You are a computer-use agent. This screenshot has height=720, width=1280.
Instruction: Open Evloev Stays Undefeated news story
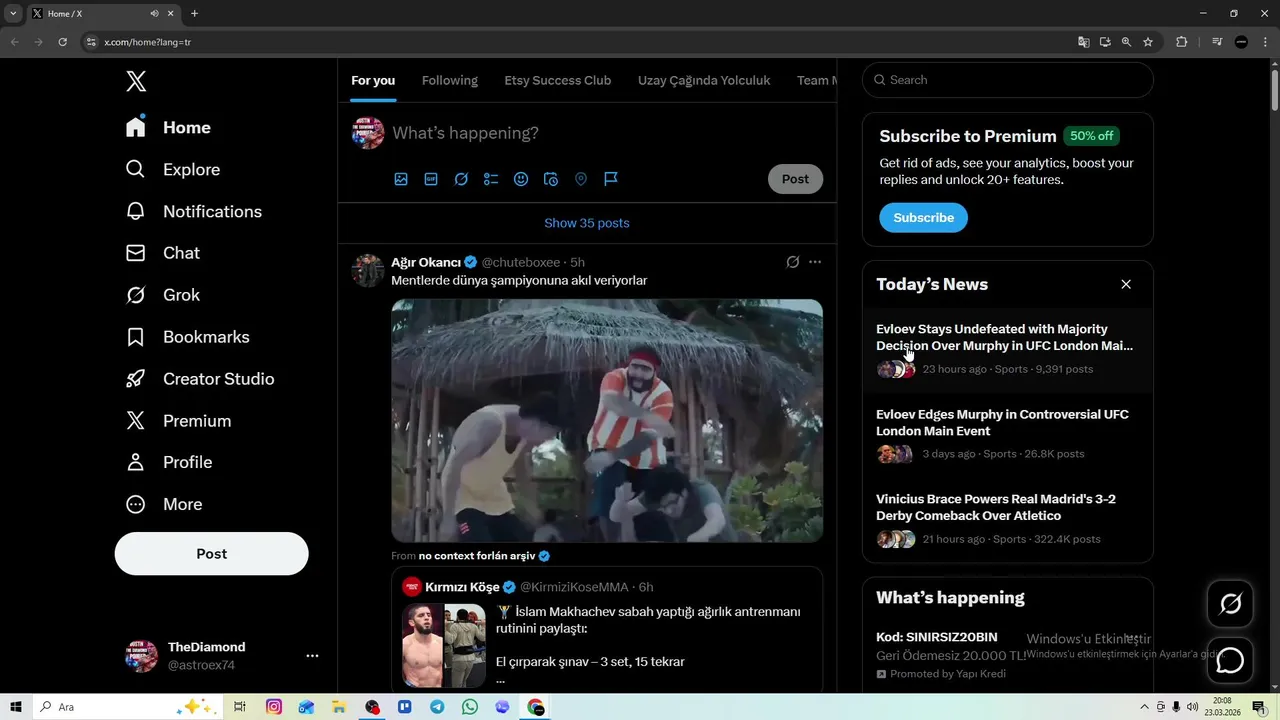click(1008, 348)
